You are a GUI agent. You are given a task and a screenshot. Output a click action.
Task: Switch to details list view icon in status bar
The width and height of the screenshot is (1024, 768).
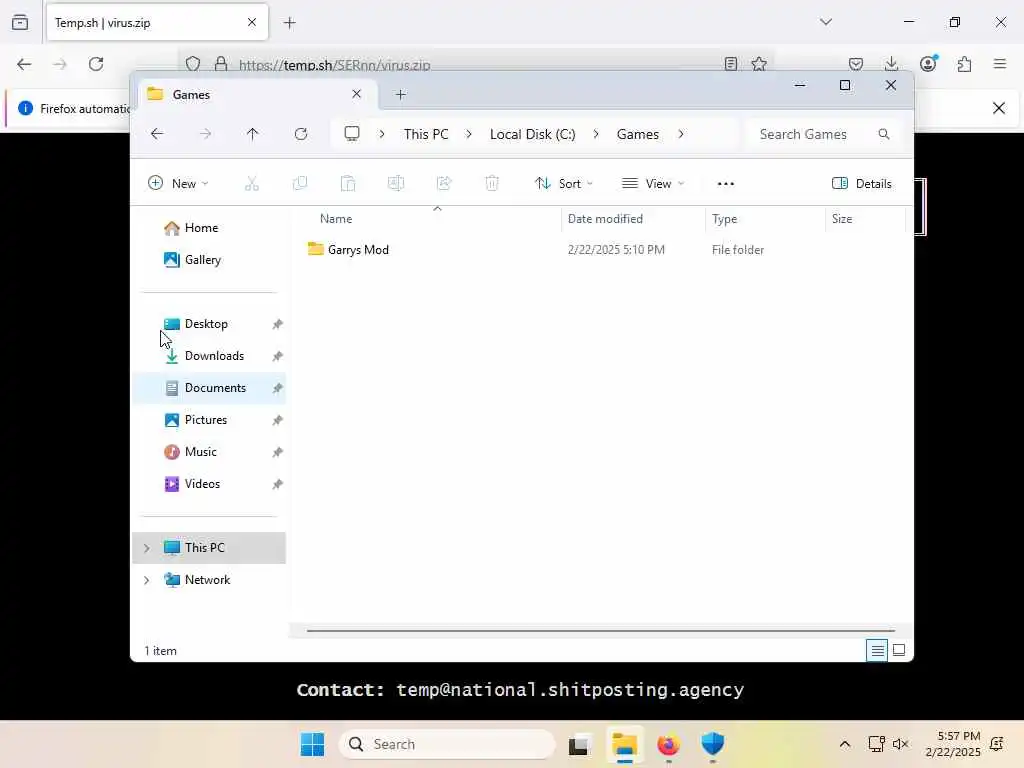pyautogui.click(x=877, y=650)
